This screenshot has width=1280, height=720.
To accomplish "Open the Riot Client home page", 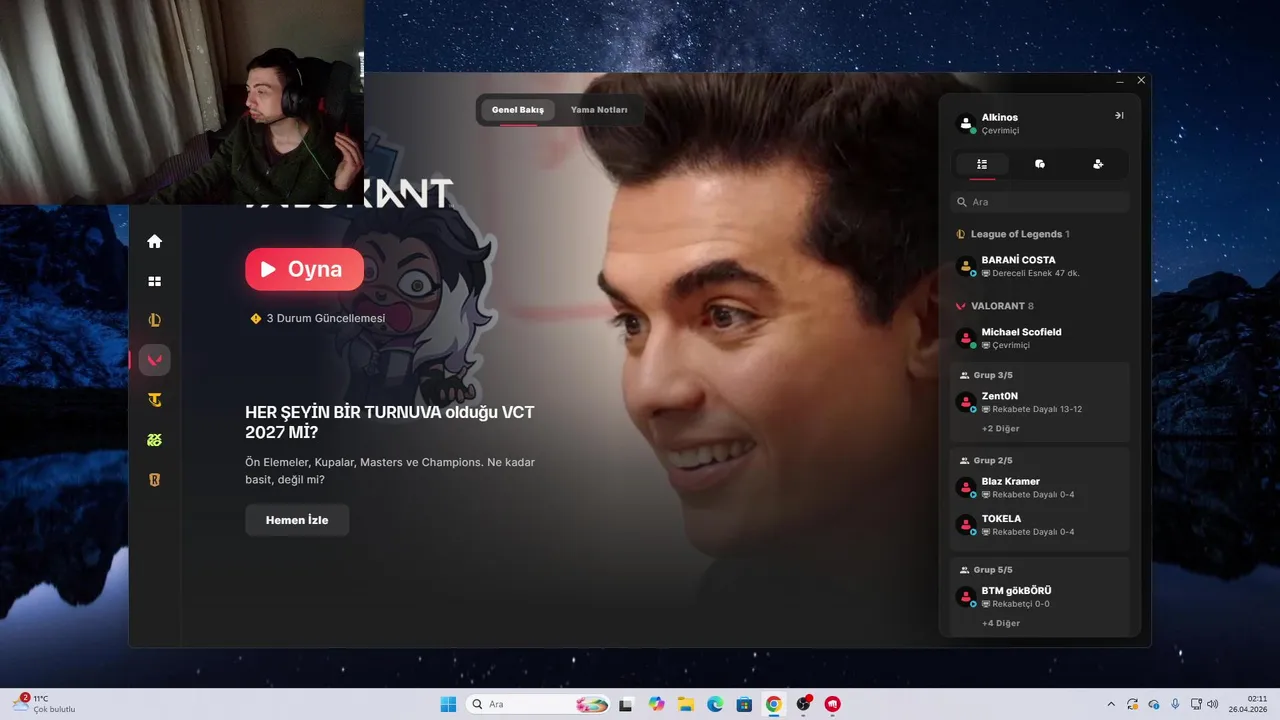I will point(154,241).
